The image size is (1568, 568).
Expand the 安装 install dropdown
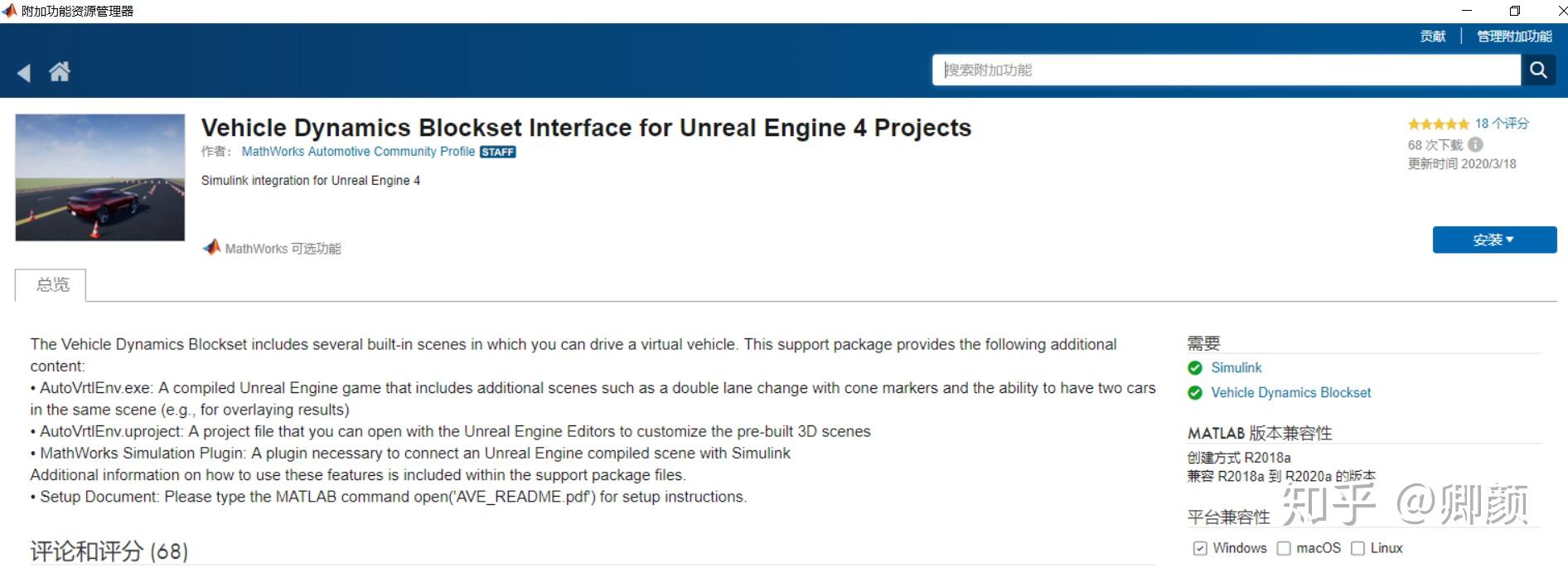point(1494,240)
